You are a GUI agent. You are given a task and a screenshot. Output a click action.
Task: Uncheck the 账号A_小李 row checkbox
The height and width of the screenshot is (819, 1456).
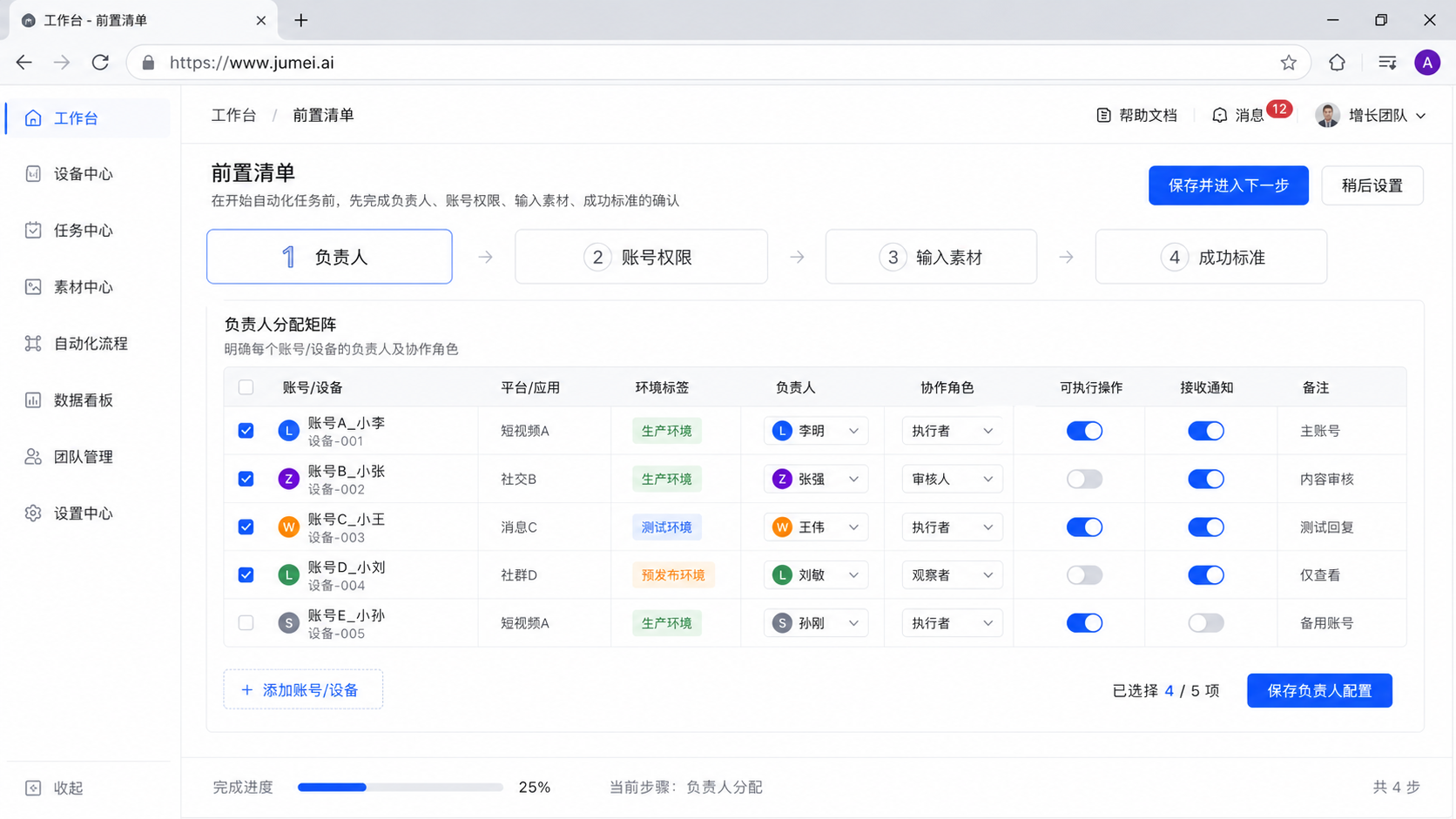[x=246, y=431]
